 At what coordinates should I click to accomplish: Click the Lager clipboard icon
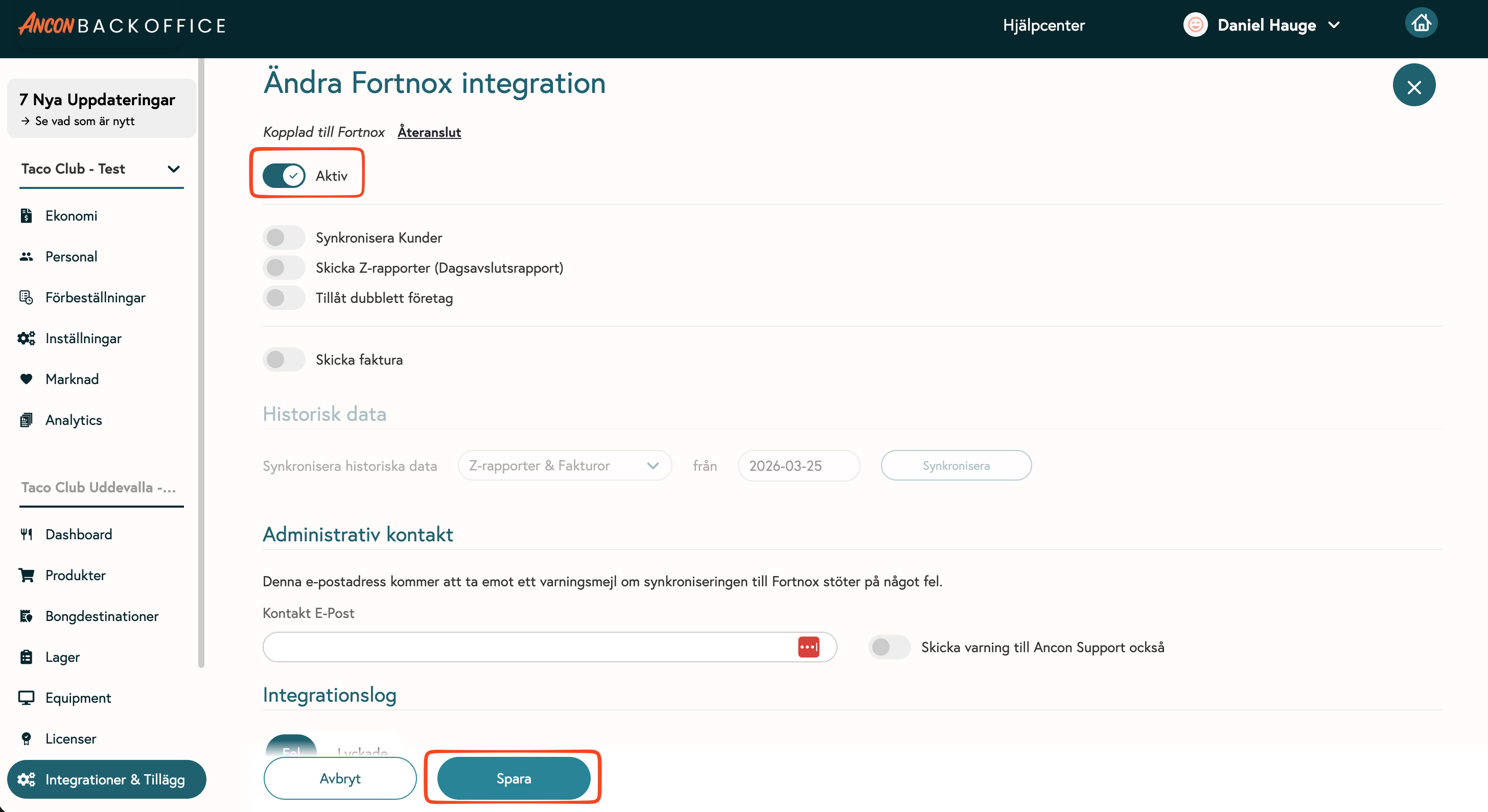(26, 657)
